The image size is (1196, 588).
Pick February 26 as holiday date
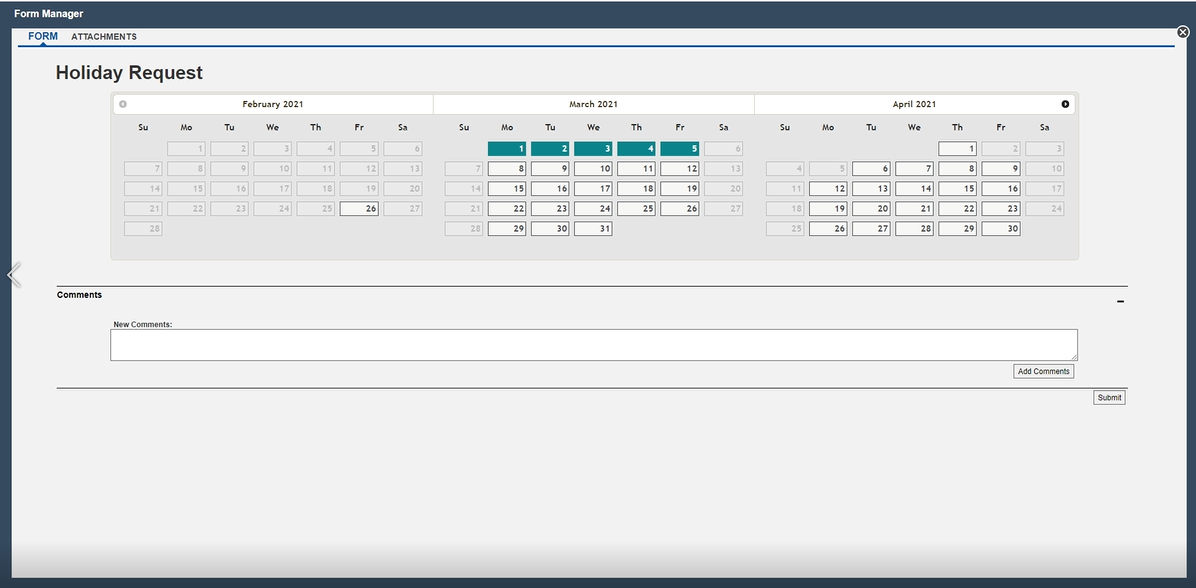(x=359, y=209)
